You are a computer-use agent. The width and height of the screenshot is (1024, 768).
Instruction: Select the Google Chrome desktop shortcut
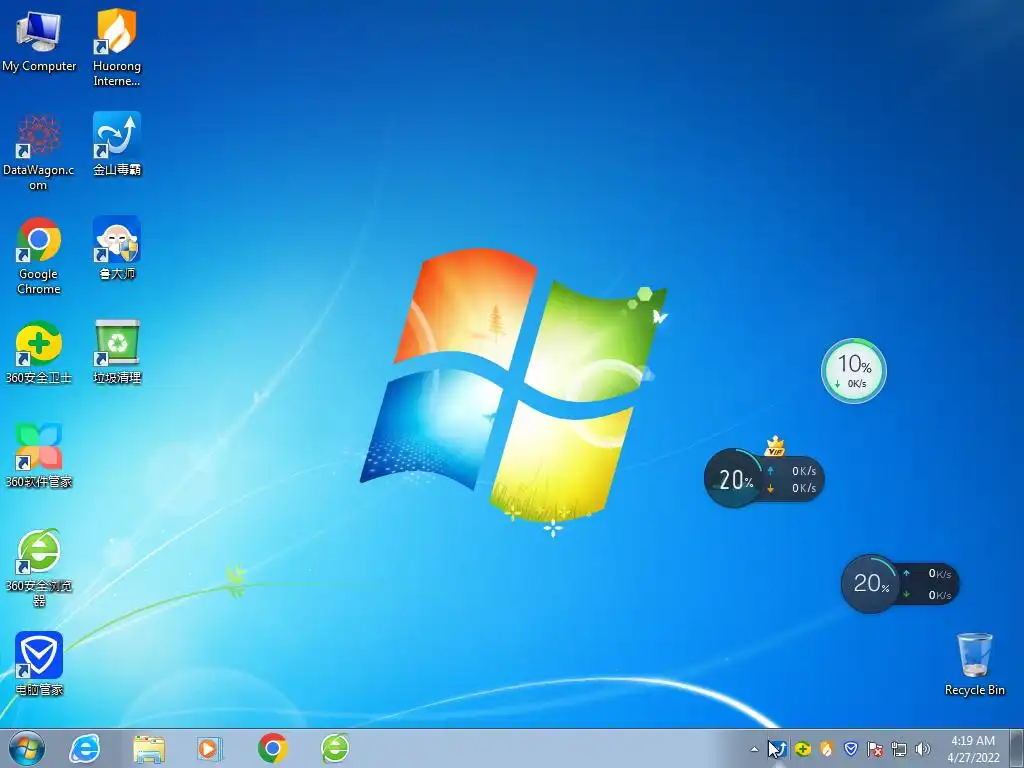[39, 255]
